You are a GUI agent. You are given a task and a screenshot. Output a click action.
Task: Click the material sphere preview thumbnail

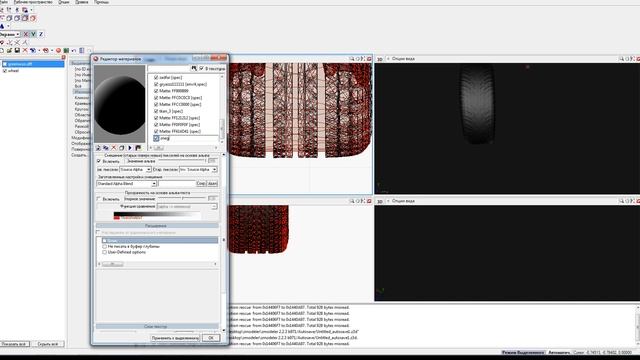120,104
